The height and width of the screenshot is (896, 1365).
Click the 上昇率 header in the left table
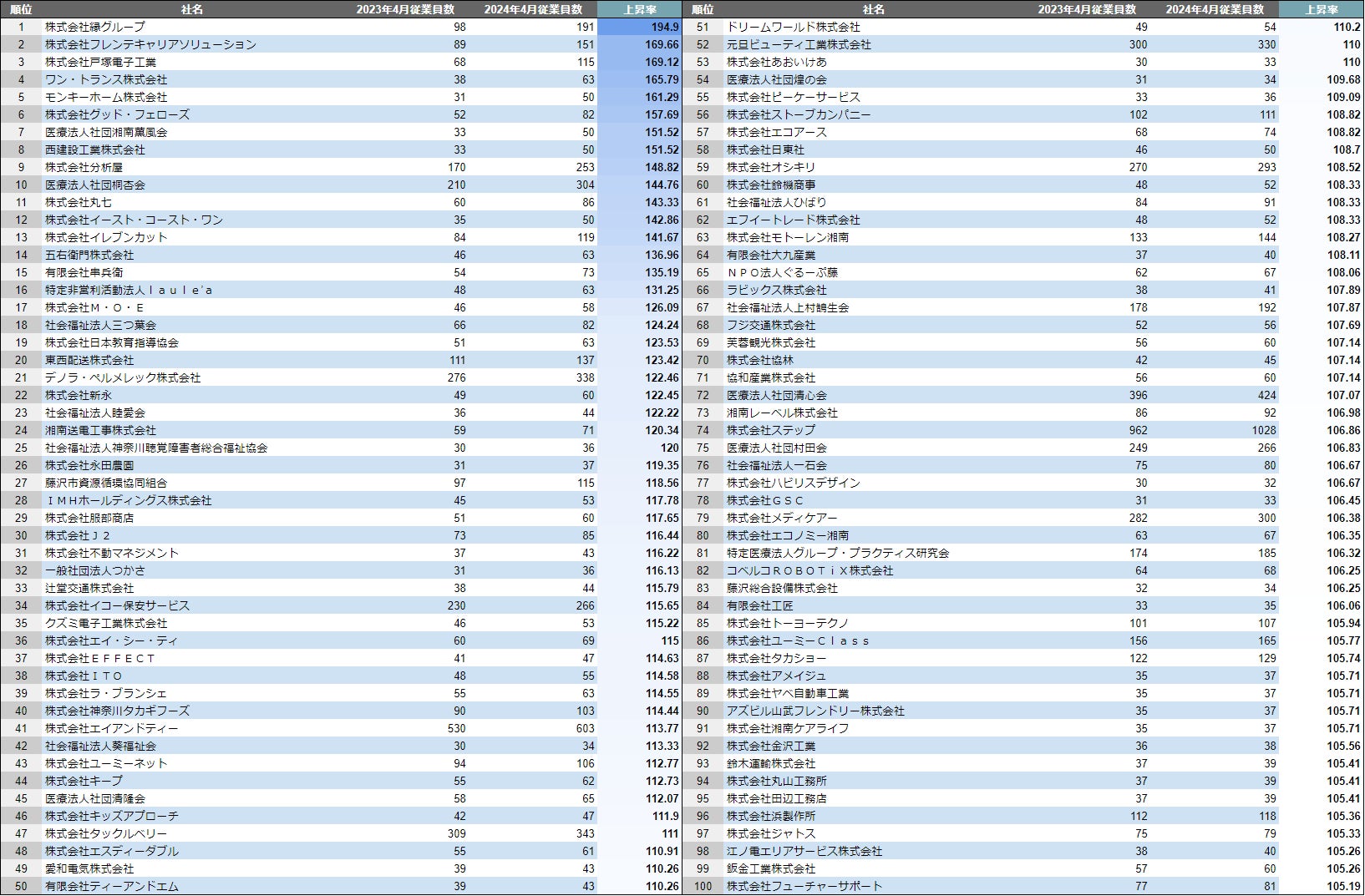point(640,9)
